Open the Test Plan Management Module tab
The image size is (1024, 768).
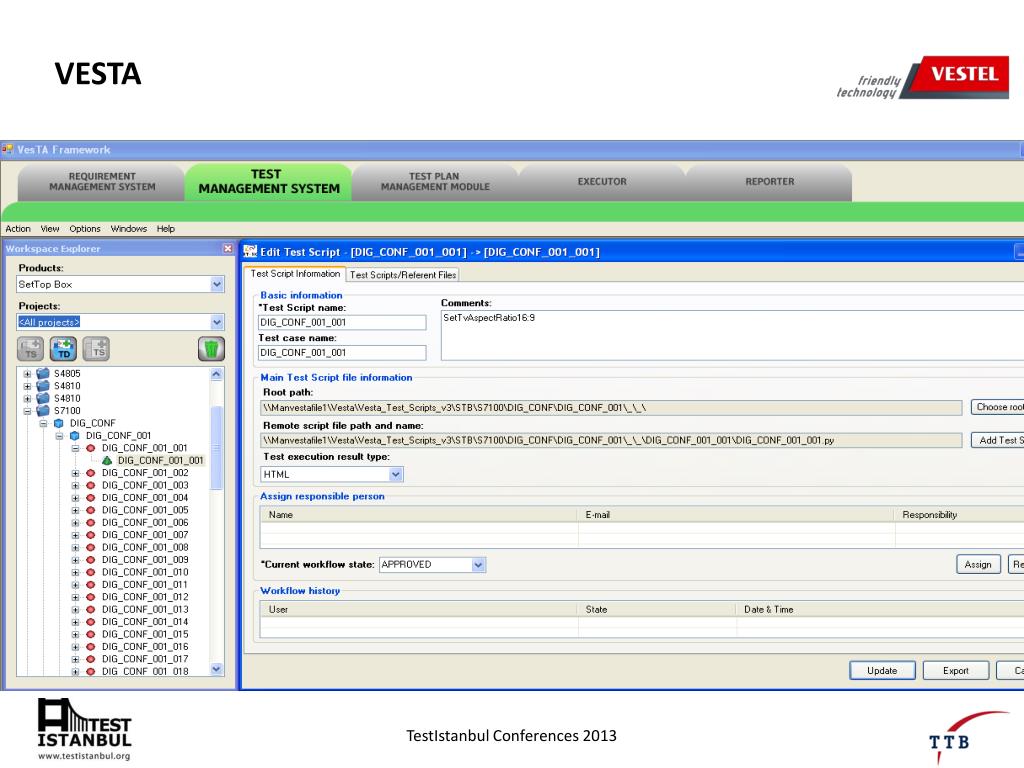(x=435, y=182)
